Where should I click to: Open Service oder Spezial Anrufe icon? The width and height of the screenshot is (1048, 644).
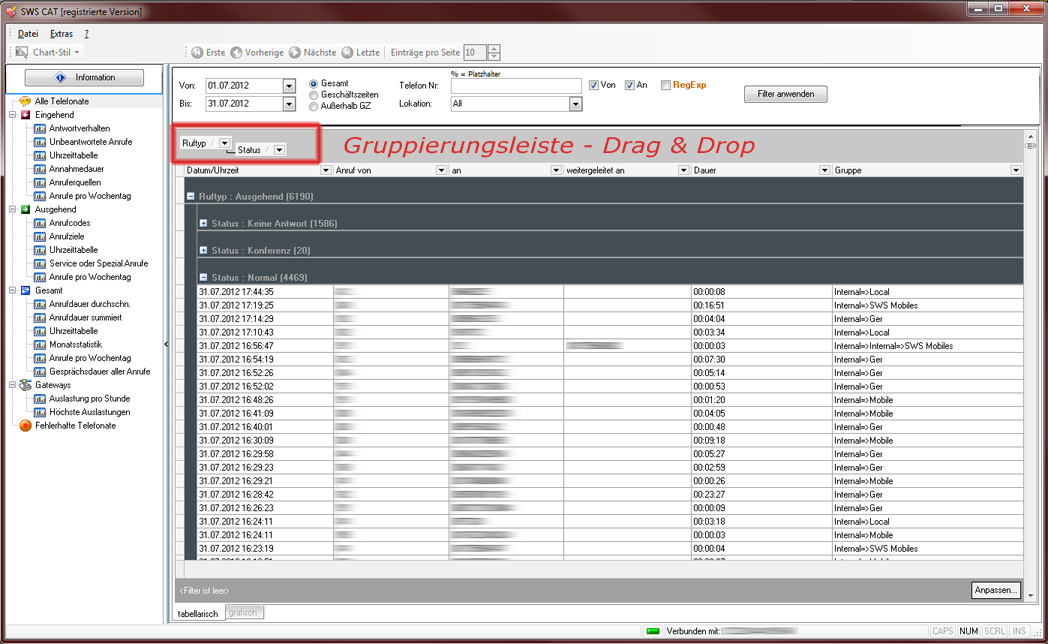point(39,263)
